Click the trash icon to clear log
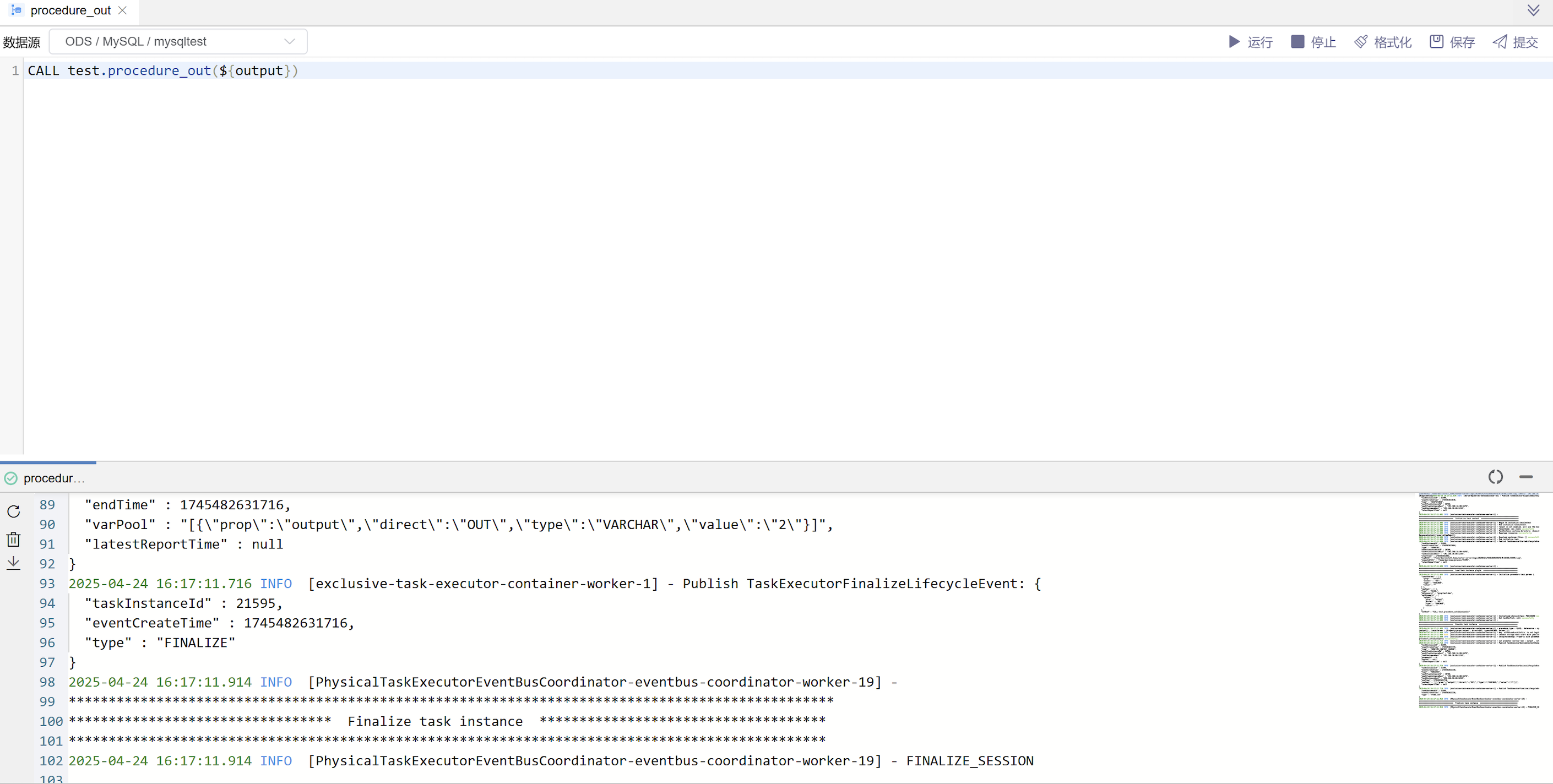Image resolution: width=1553 pixels, height=784 pixels. [x=14, y=539]
